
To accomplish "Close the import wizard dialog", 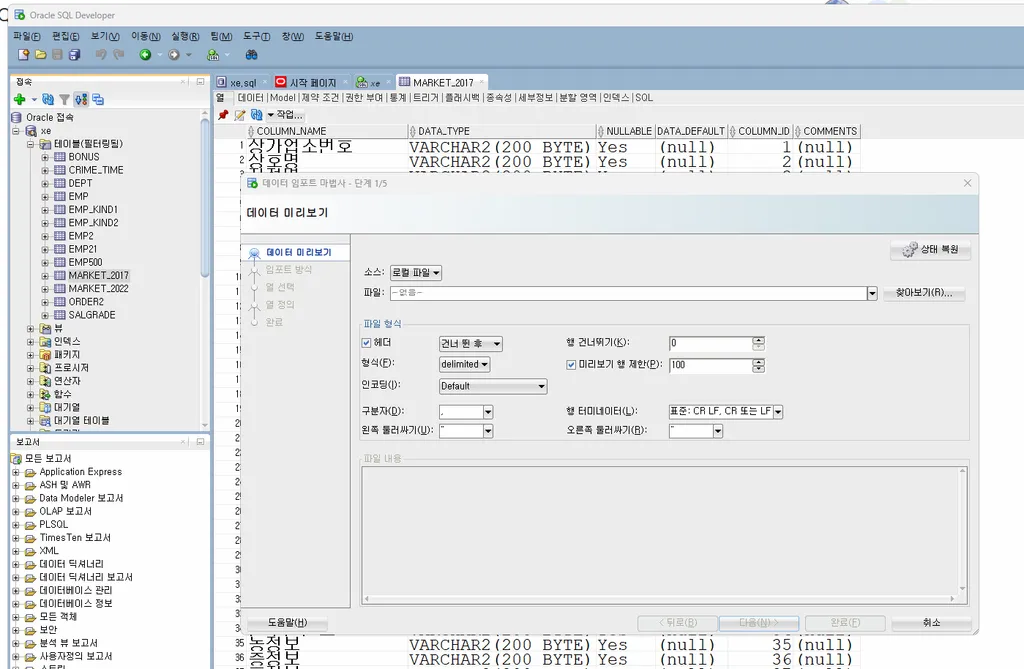I will tap(967, 183).
